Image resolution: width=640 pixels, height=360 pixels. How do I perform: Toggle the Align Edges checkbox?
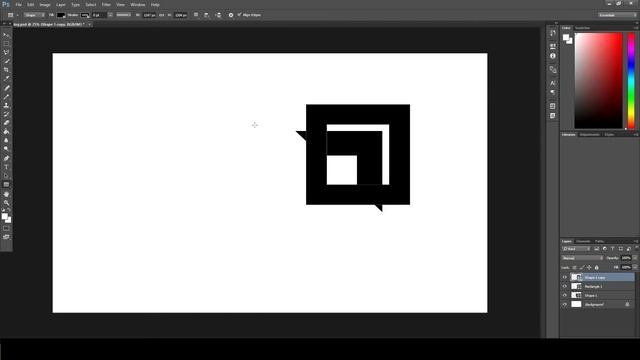[239, 15]
